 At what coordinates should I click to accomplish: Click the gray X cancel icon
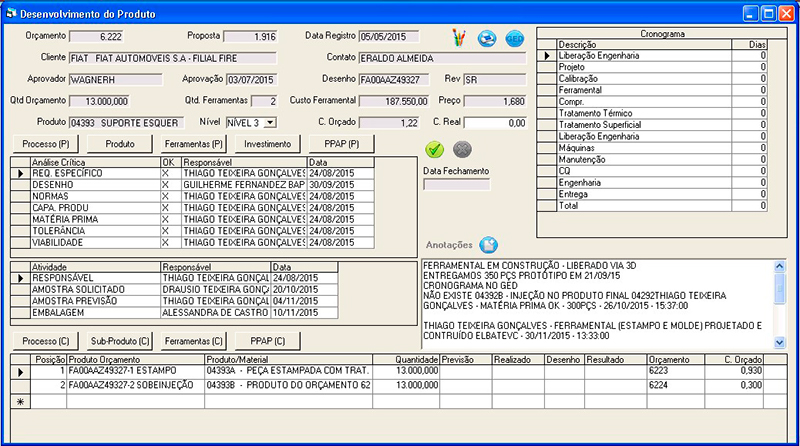462,150
